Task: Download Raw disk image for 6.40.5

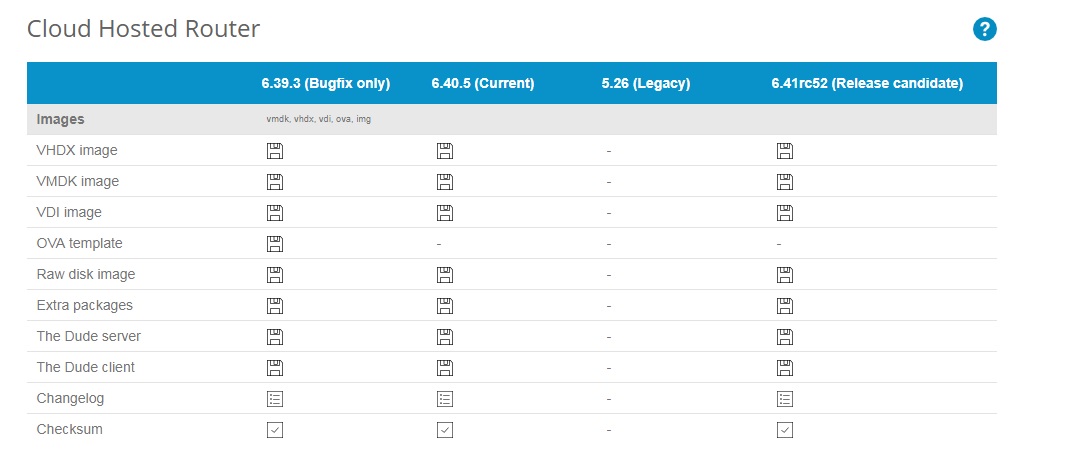Action: click(x=444, y=275)
